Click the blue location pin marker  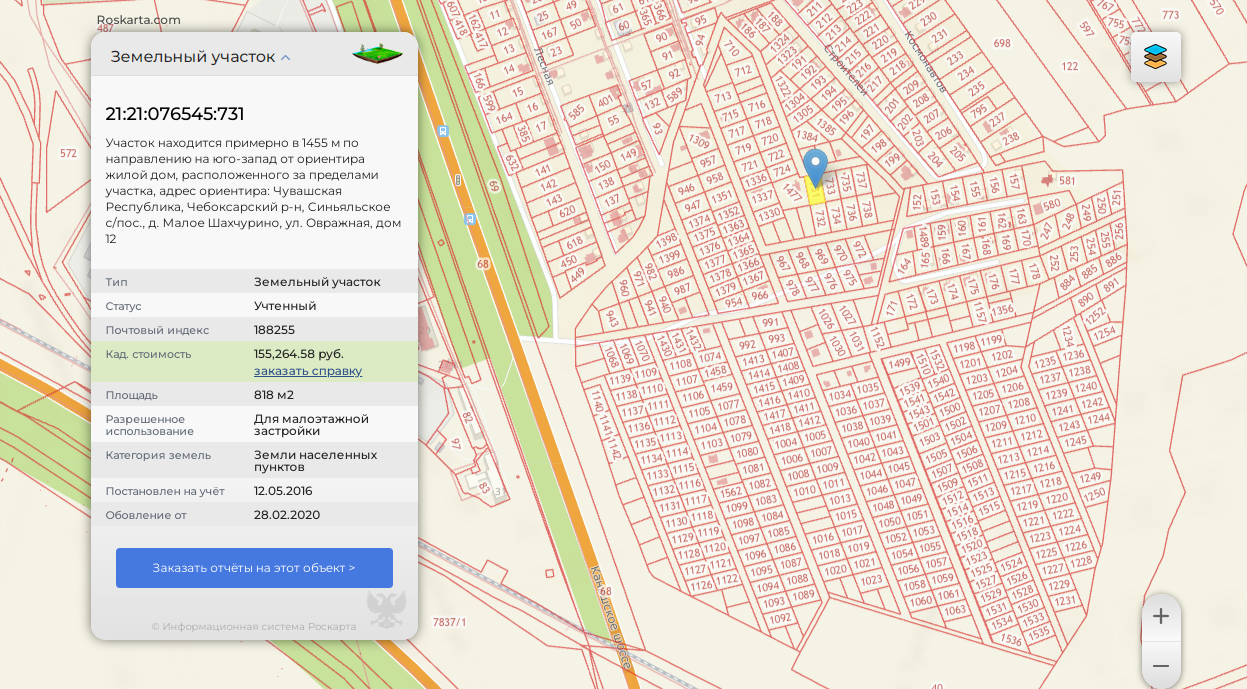pyautogui.click(x=816, y=167)
